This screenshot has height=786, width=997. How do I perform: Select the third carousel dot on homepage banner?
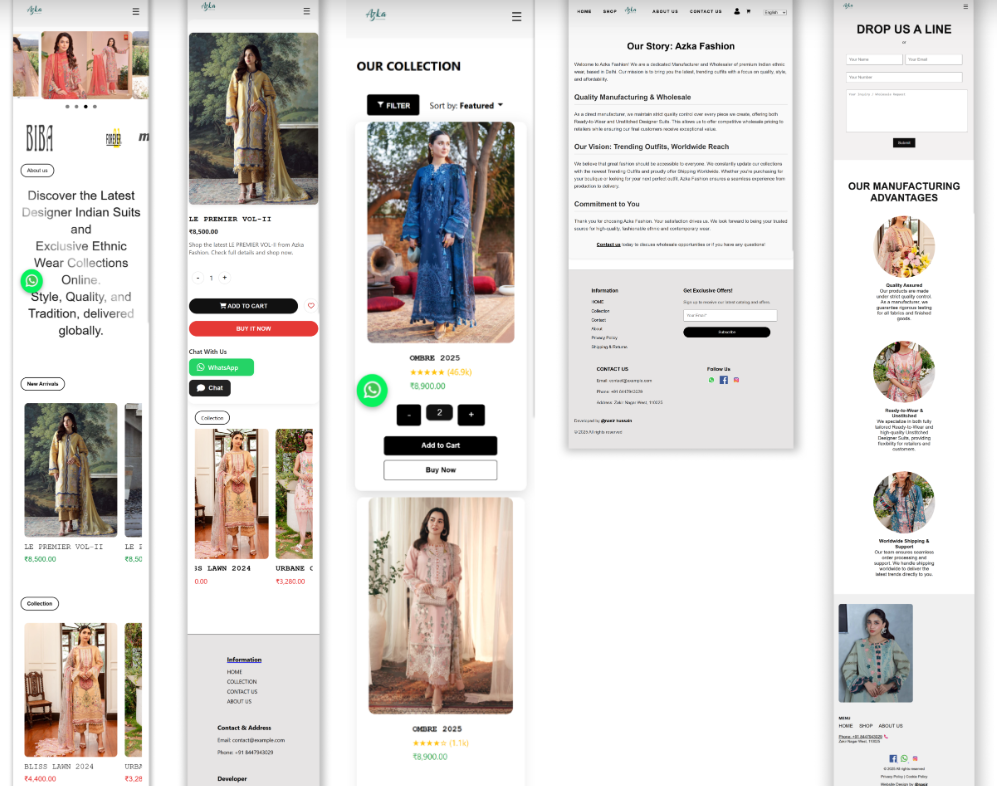[x=85, y=106]
